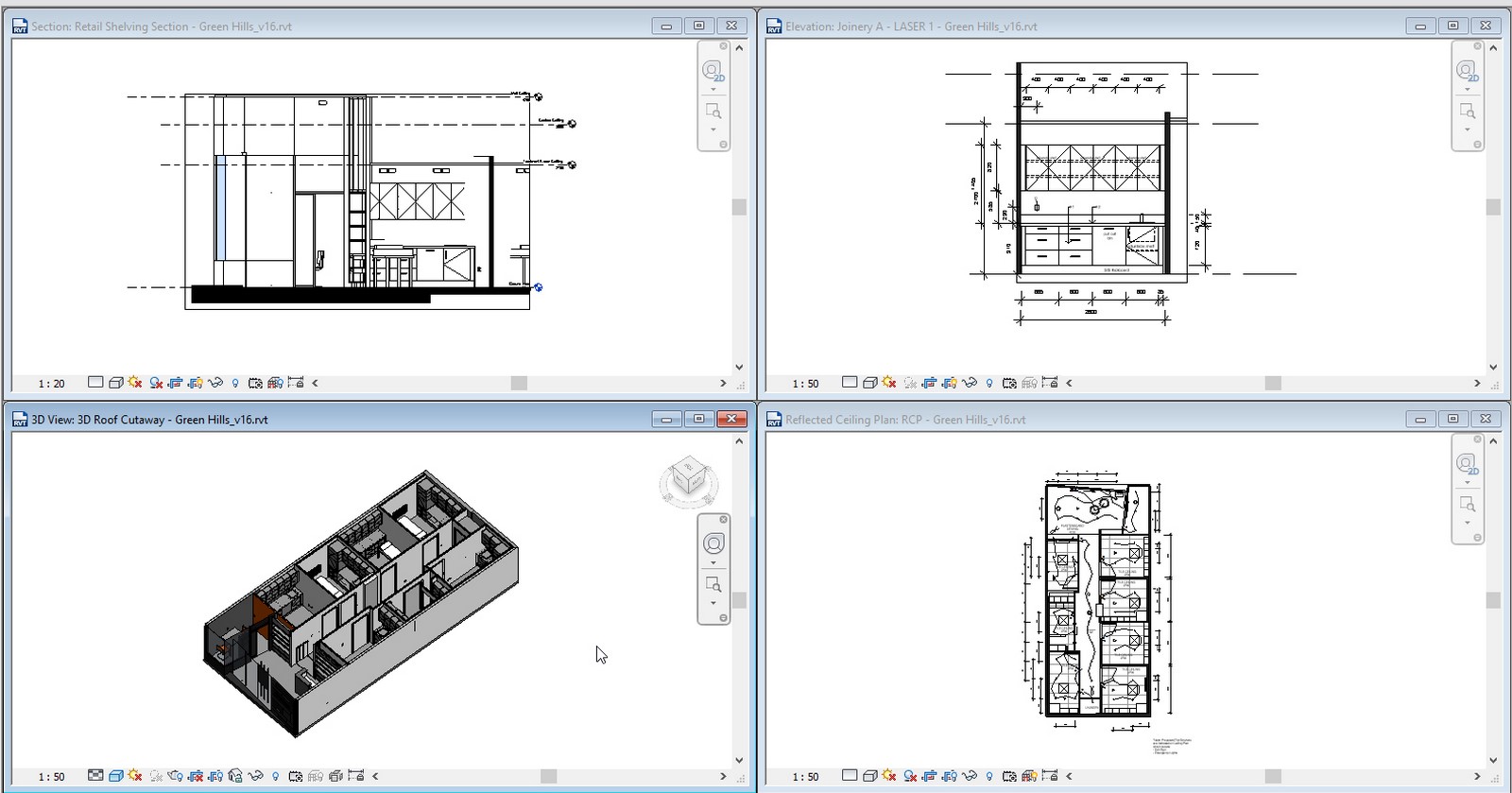This screenshot has width=1512, height=793.
Task: Open navigation bar customize menu in Section view
Action: [x=724, y=145]
